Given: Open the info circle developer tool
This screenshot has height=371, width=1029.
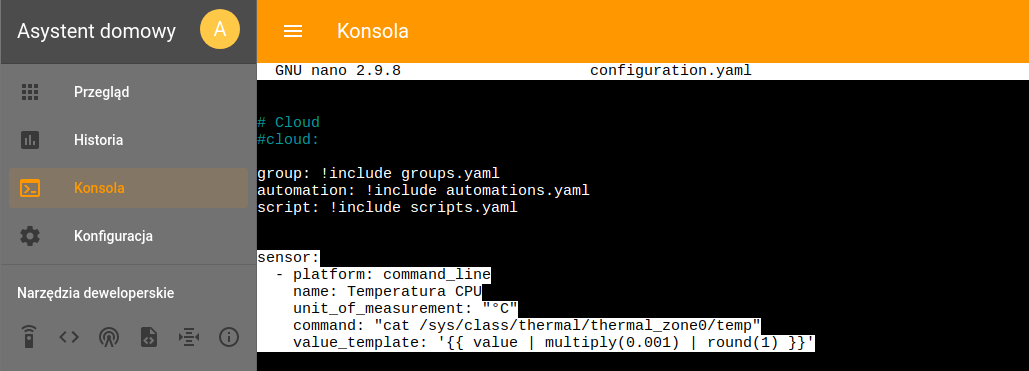Looking at the screenshot, I should click(228, 338).
